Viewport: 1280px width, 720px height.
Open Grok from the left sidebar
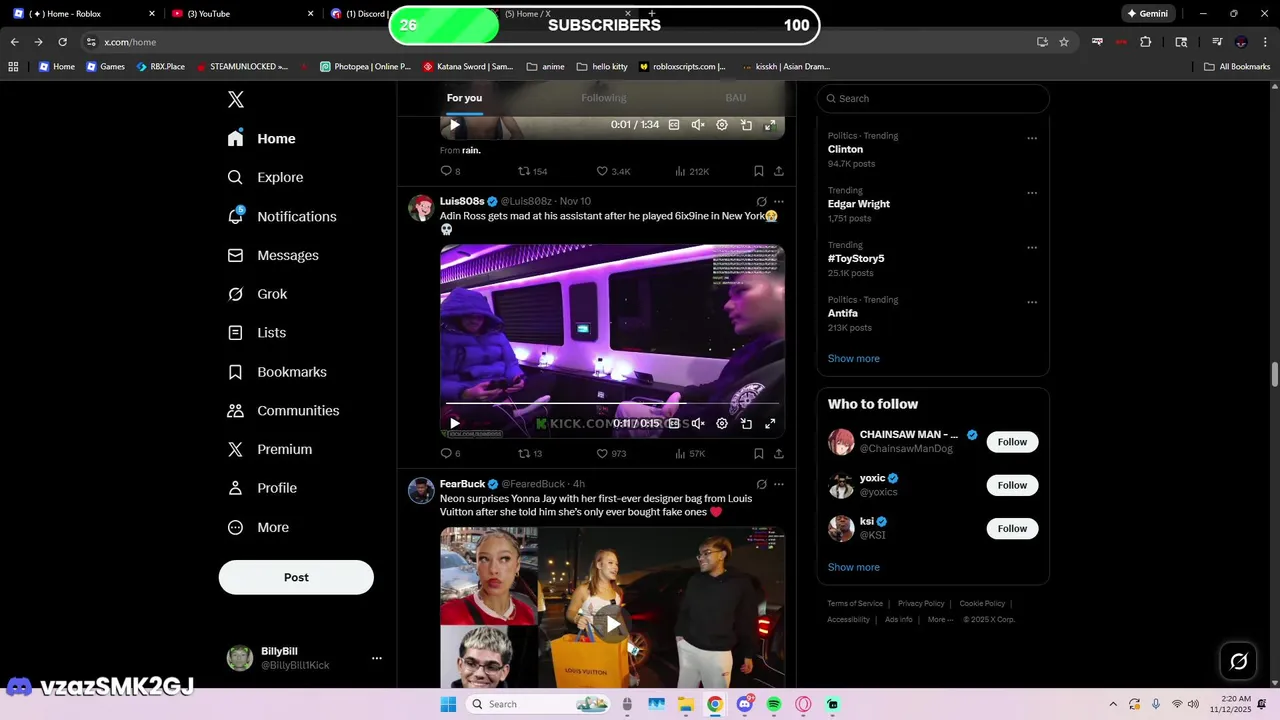(x=257, y=294)
